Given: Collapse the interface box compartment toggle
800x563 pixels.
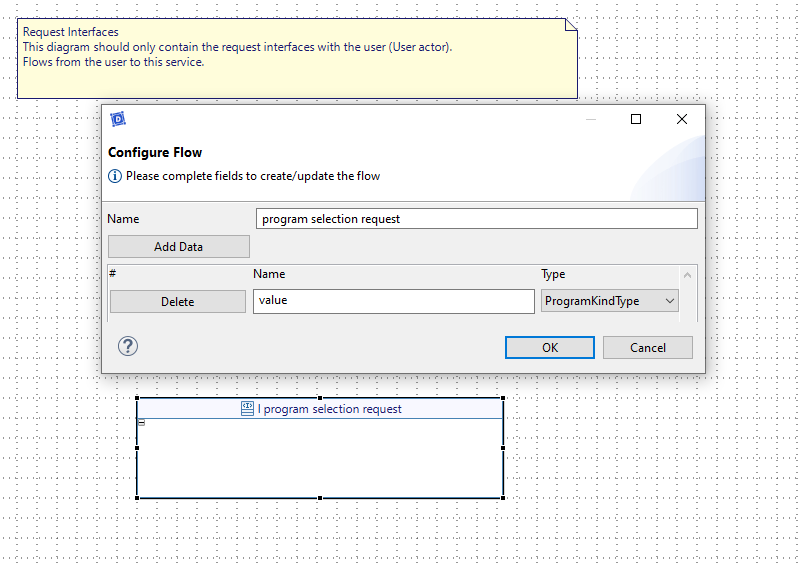Looking at the screenshot, I should [x=142, y=423].
